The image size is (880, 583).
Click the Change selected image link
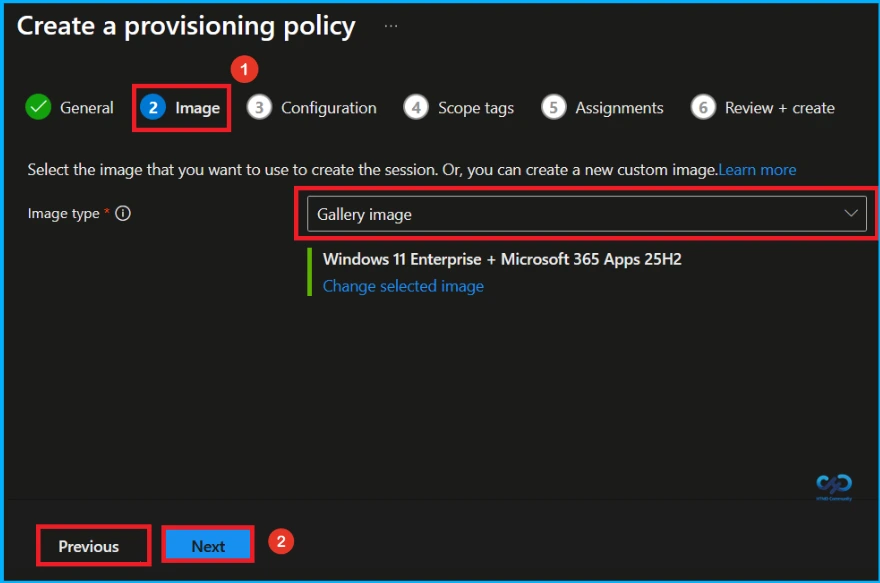click(x=403, y=286)
